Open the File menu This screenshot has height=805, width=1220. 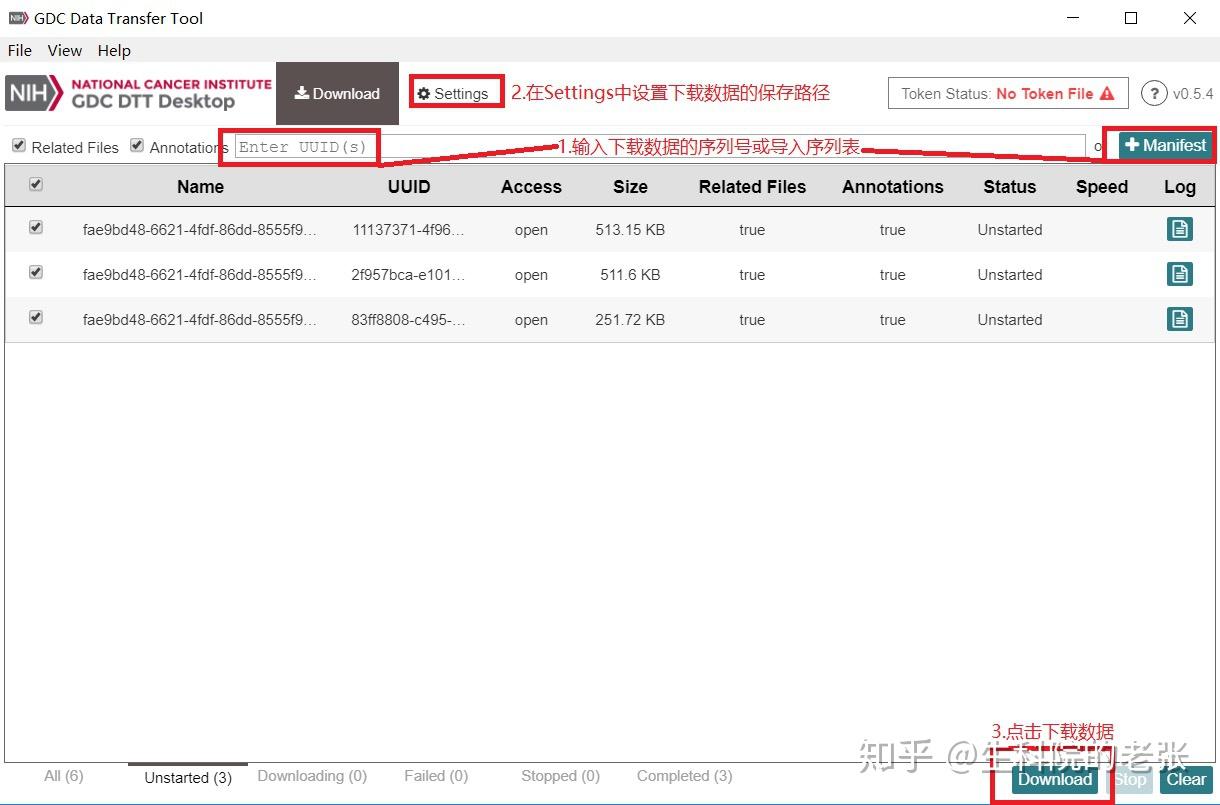19,50
